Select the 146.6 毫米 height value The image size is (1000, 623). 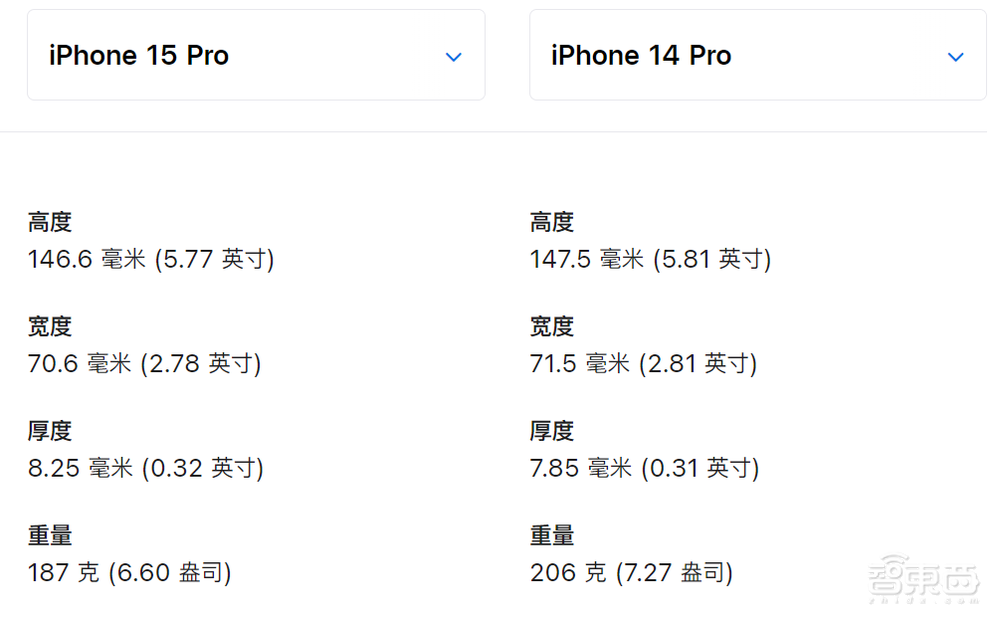150,258
